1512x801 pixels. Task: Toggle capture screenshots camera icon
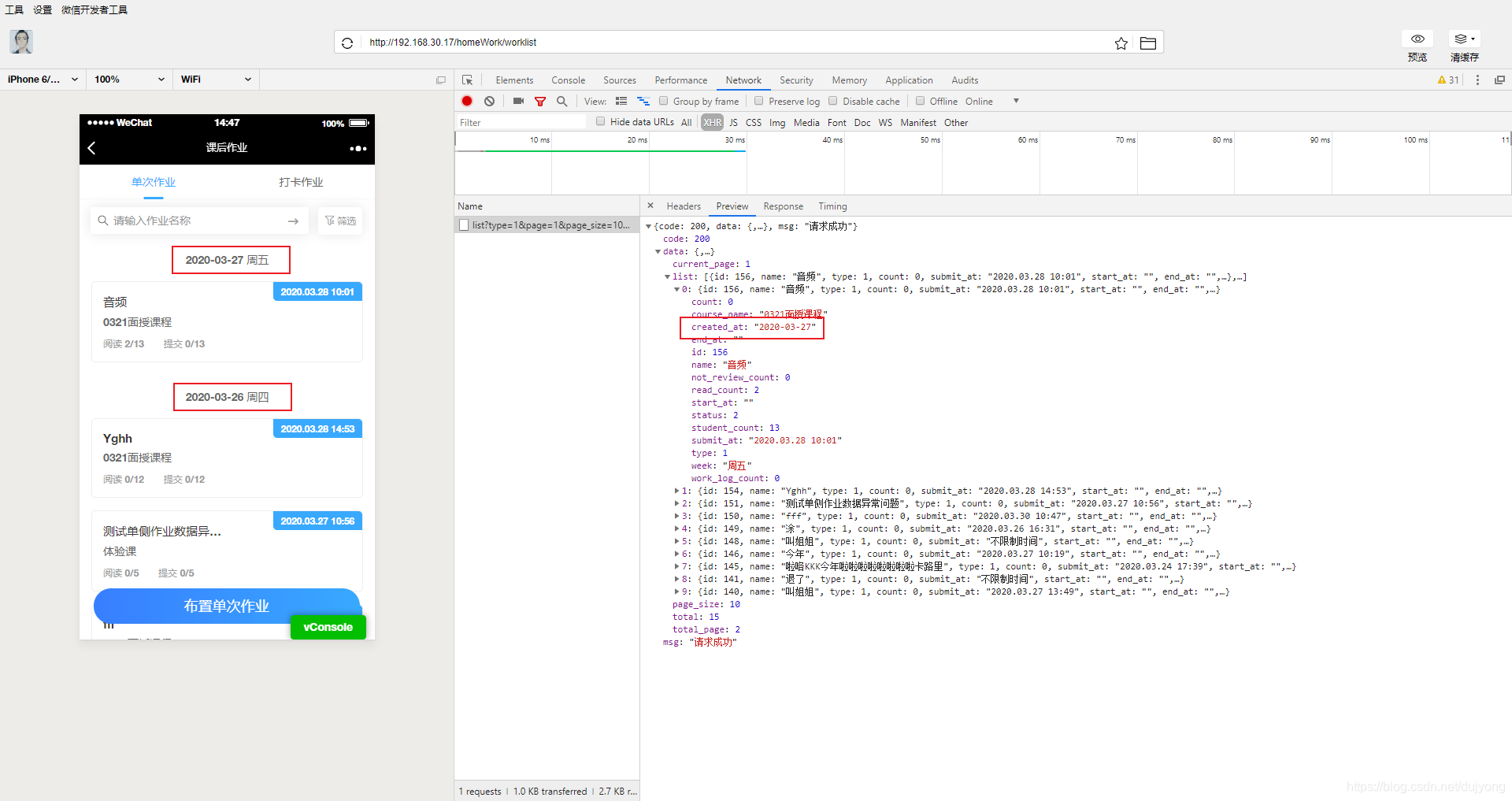(x=518, y=101)
